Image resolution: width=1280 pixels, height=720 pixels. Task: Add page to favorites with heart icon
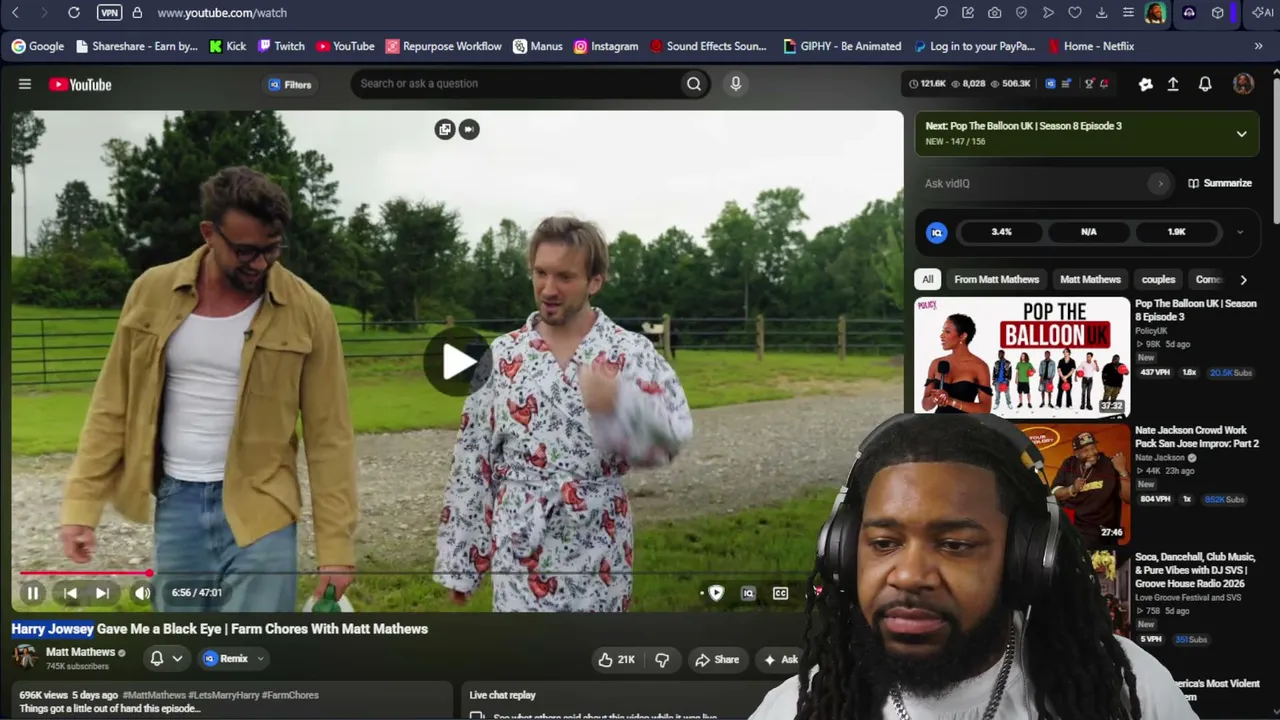1075,13
